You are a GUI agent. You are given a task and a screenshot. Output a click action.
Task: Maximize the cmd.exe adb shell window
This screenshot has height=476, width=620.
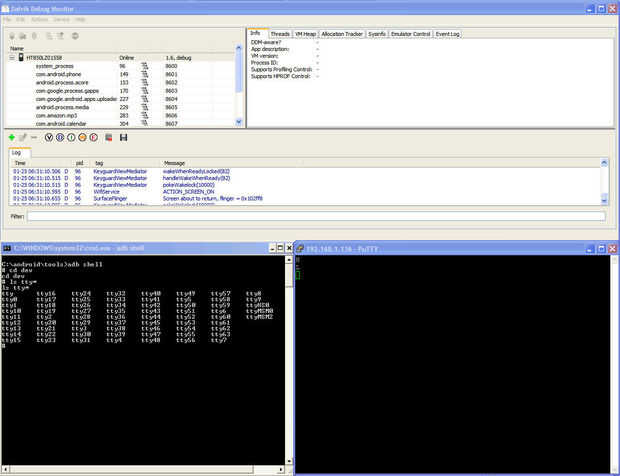280,248
